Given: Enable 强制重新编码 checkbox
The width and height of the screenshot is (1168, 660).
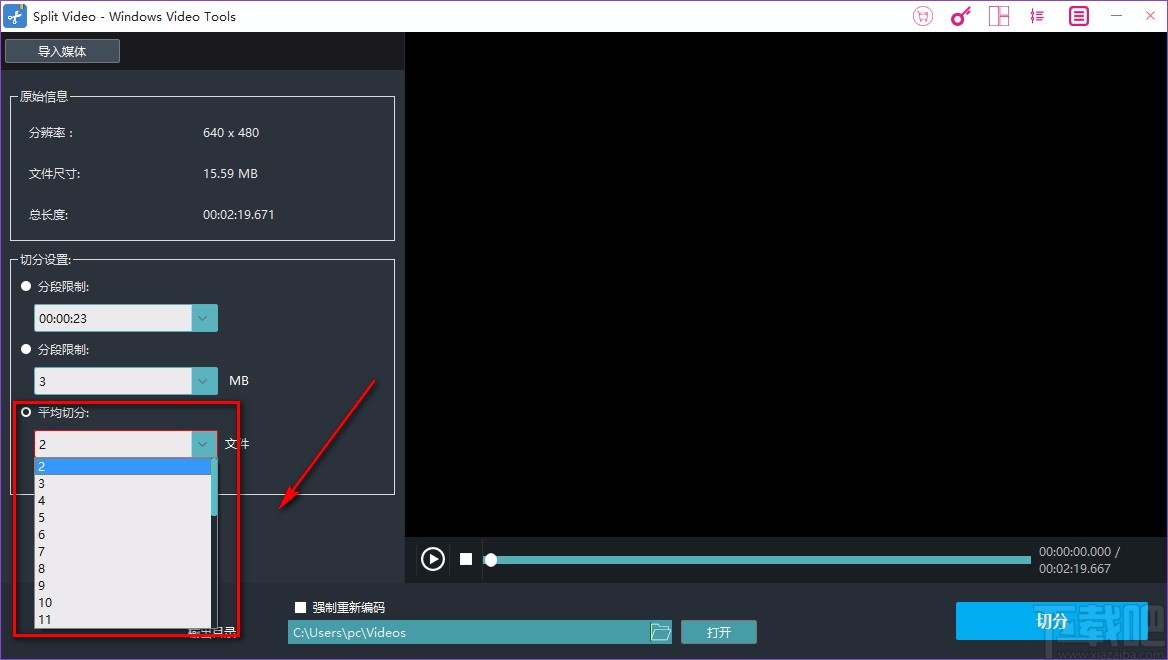Looking at the screenshot, I should click(299, 606).
